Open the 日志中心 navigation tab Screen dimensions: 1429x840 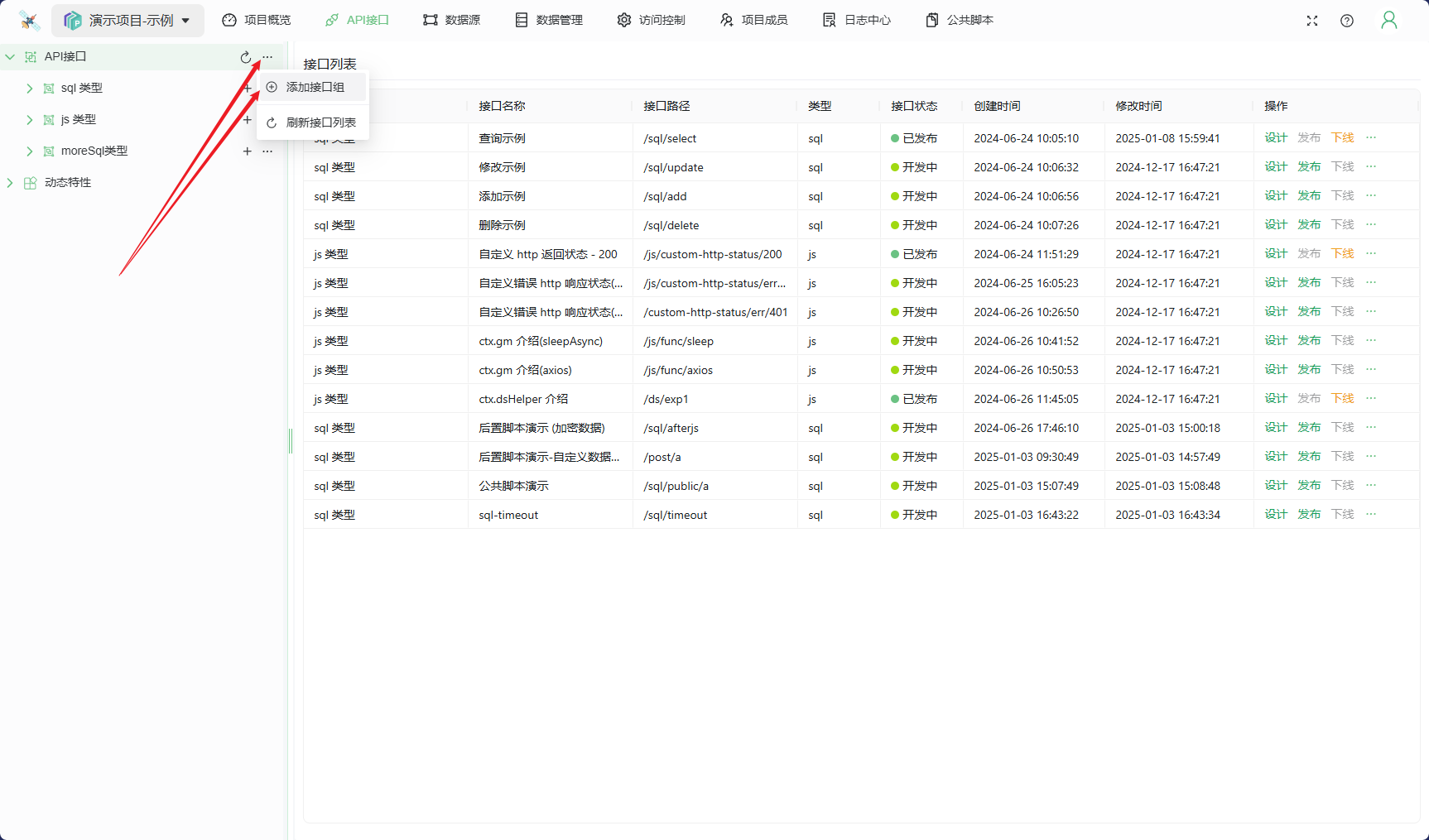click(857, 20)
